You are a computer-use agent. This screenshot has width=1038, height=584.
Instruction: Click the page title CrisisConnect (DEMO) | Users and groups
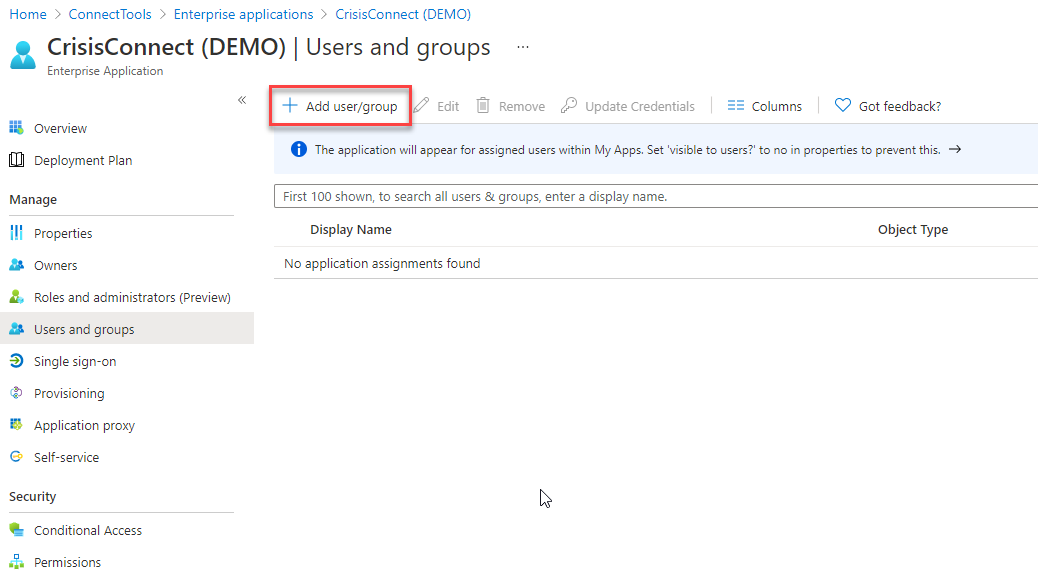tap(269, 48)
